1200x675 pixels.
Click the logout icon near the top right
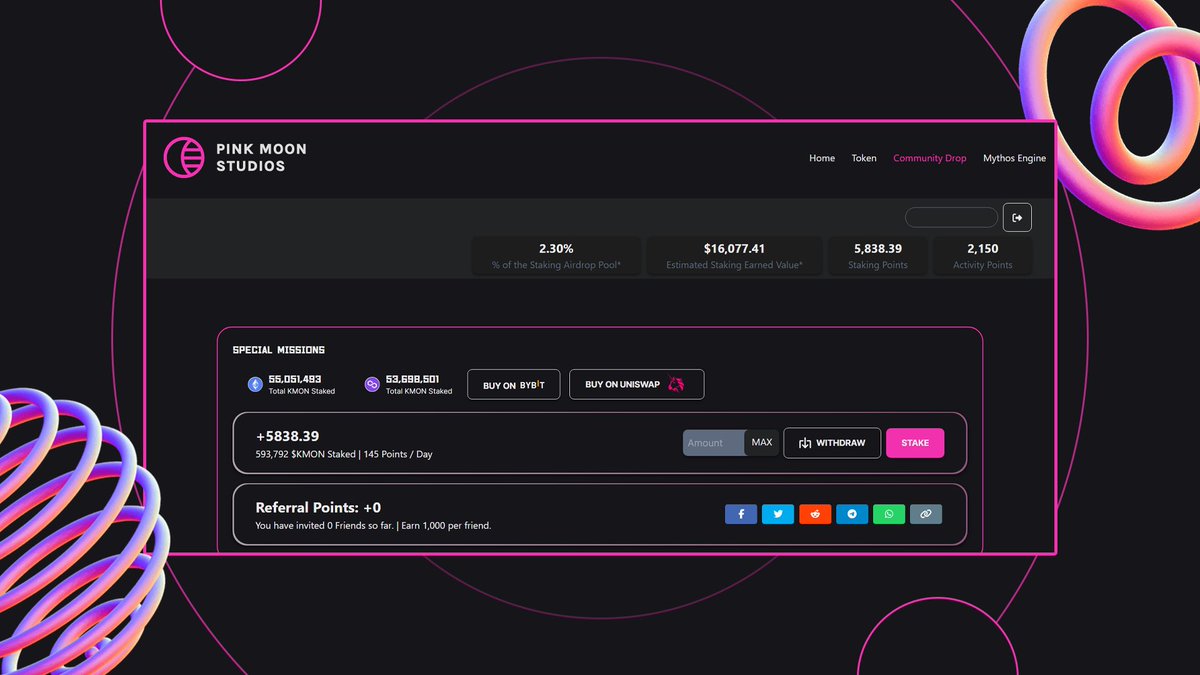1017,217
